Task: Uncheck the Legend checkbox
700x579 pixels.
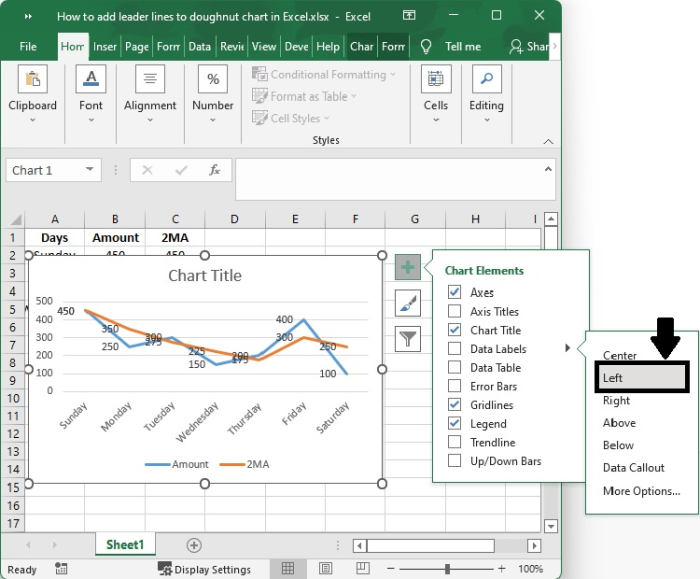Action: pyautogui.click(x=454, y=424)
